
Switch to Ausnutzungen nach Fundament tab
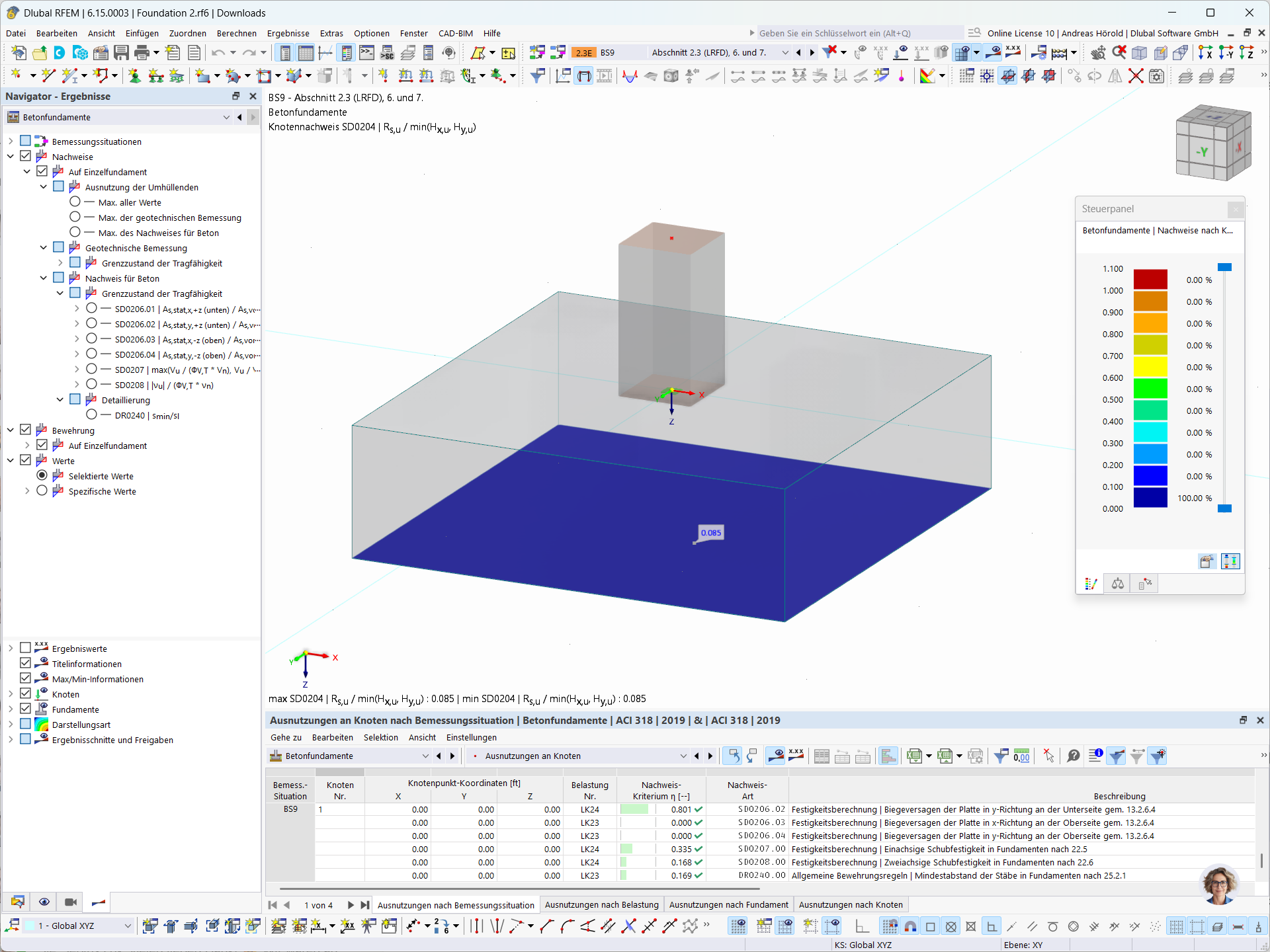tap(728, 904)
